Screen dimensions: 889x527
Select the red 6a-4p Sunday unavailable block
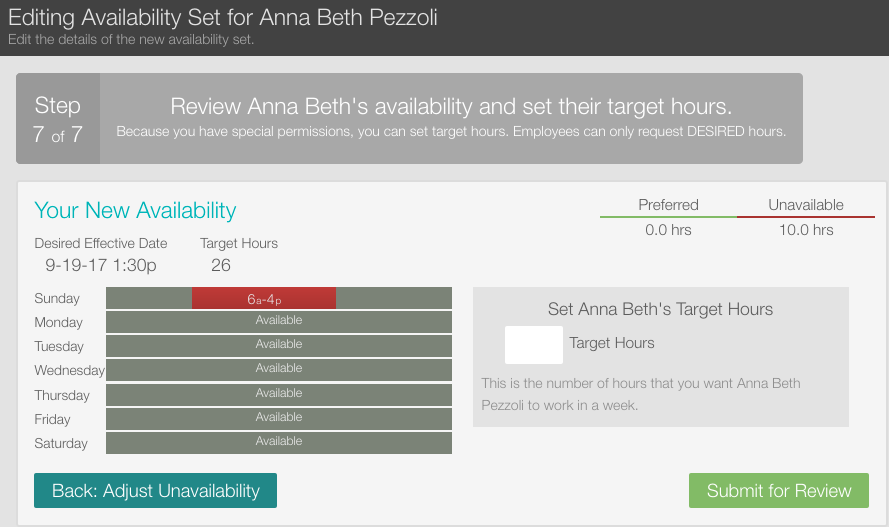pos(264,298)
